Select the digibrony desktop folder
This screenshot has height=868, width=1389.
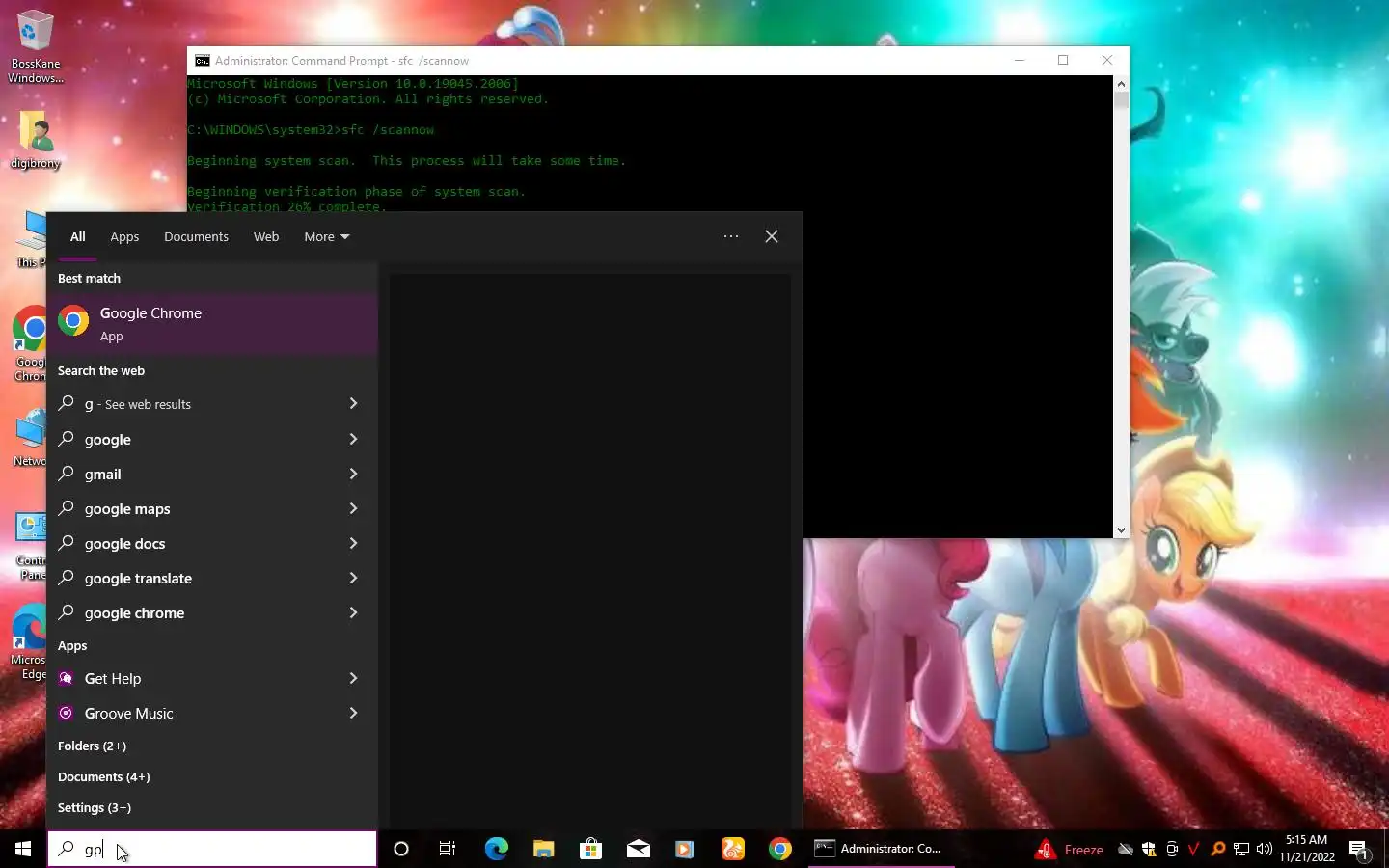pyautogui.click(x=35, y=140)
